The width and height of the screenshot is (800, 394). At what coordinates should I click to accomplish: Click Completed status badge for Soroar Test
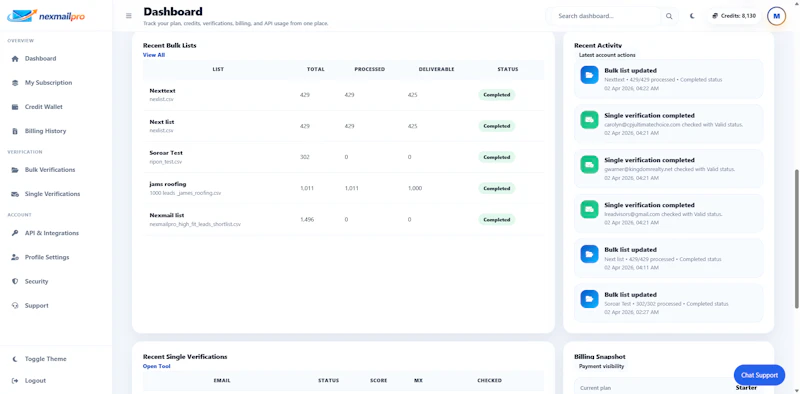tap(496, 157)
